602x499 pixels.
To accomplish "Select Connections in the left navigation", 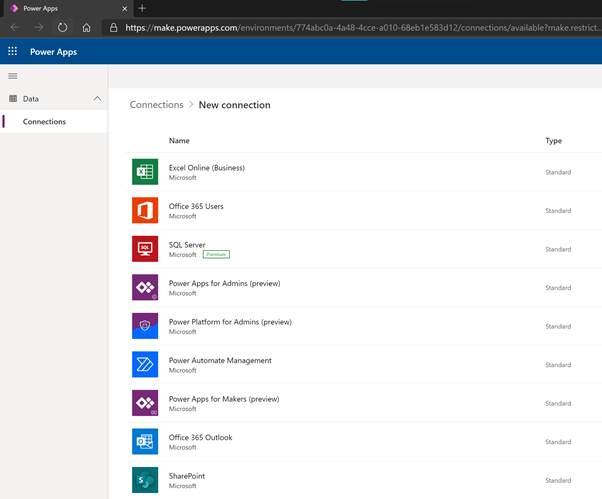I will (44, 122).
